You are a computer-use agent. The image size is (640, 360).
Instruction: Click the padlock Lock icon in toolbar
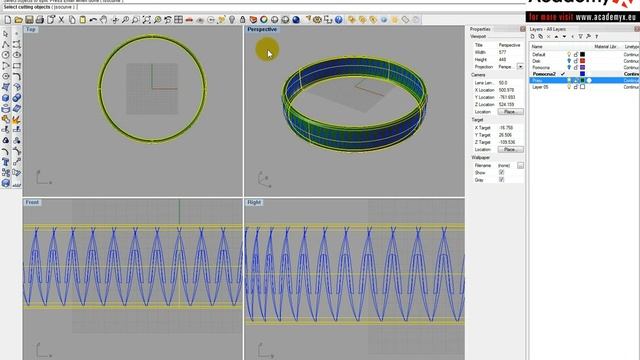(242, 20)
